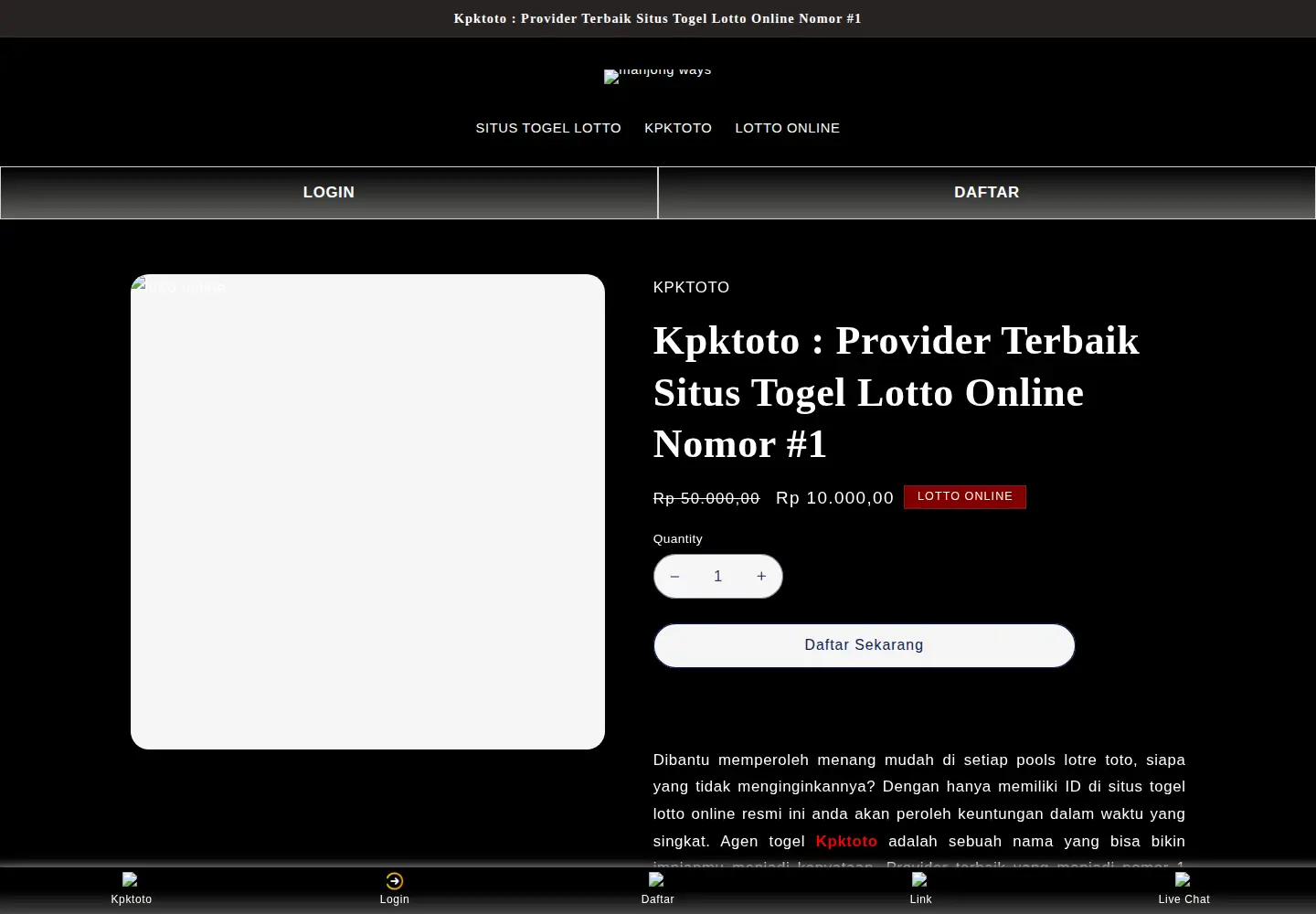The height and width of the screenshot is (914, 1316).
Task: Increase quantity with plus button
Action: point(761,577)
